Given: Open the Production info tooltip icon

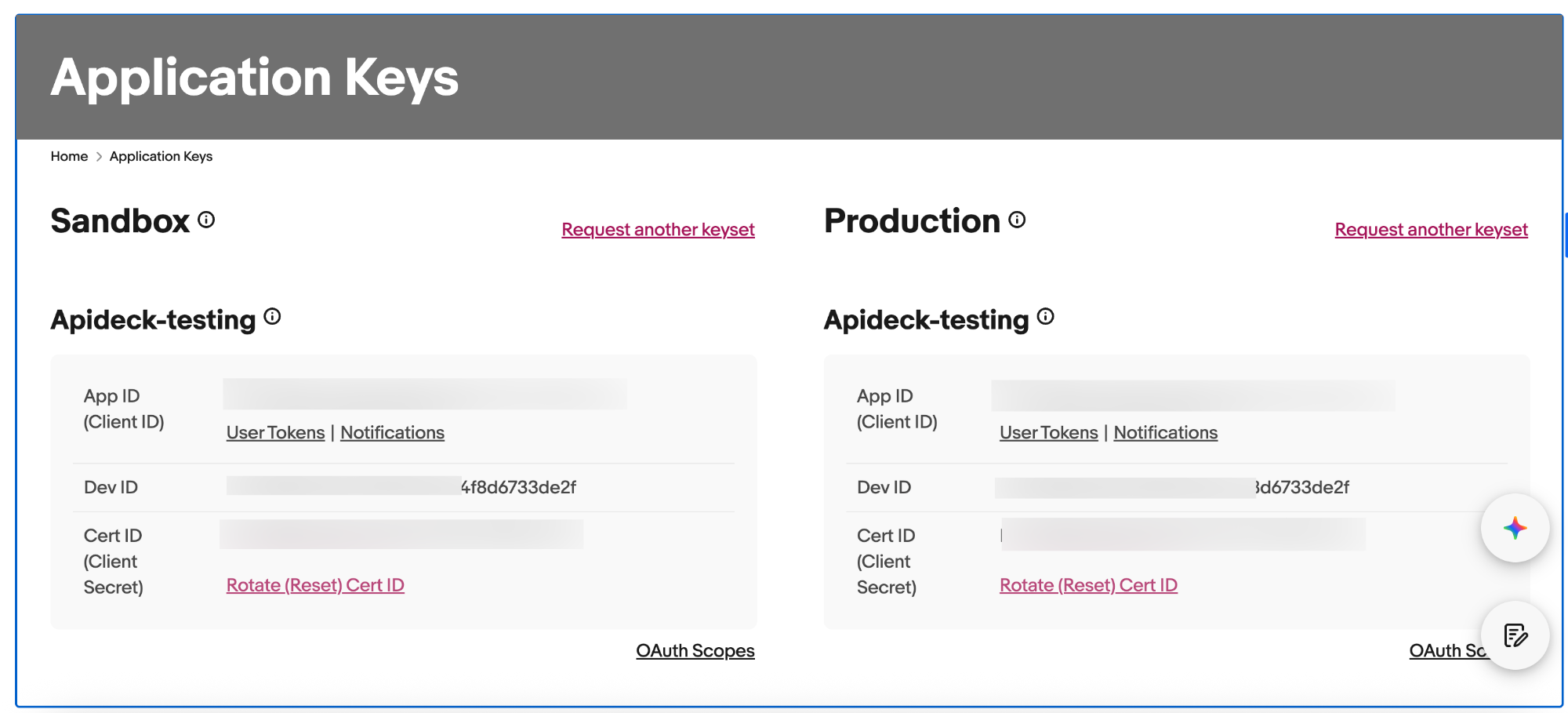Looking at the screenshot, I should tap(1017, 220).
